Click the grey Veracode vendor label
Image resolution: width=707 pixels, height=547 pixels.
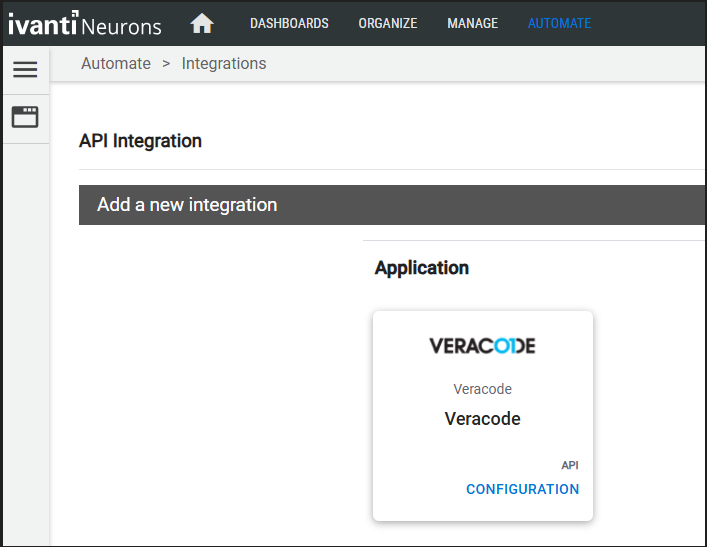pos(482,389)
